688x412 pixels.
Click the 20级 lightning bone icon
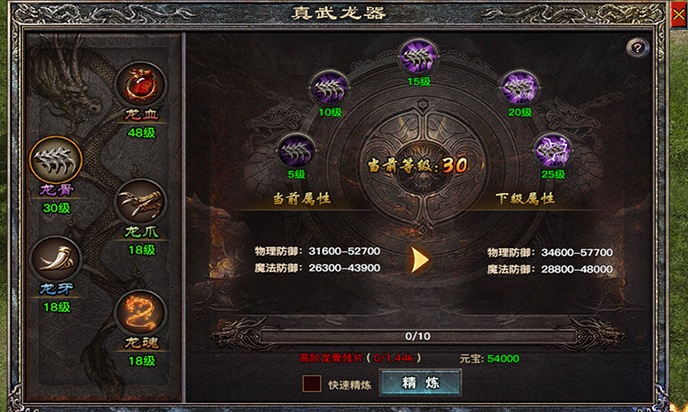(520, 88)
